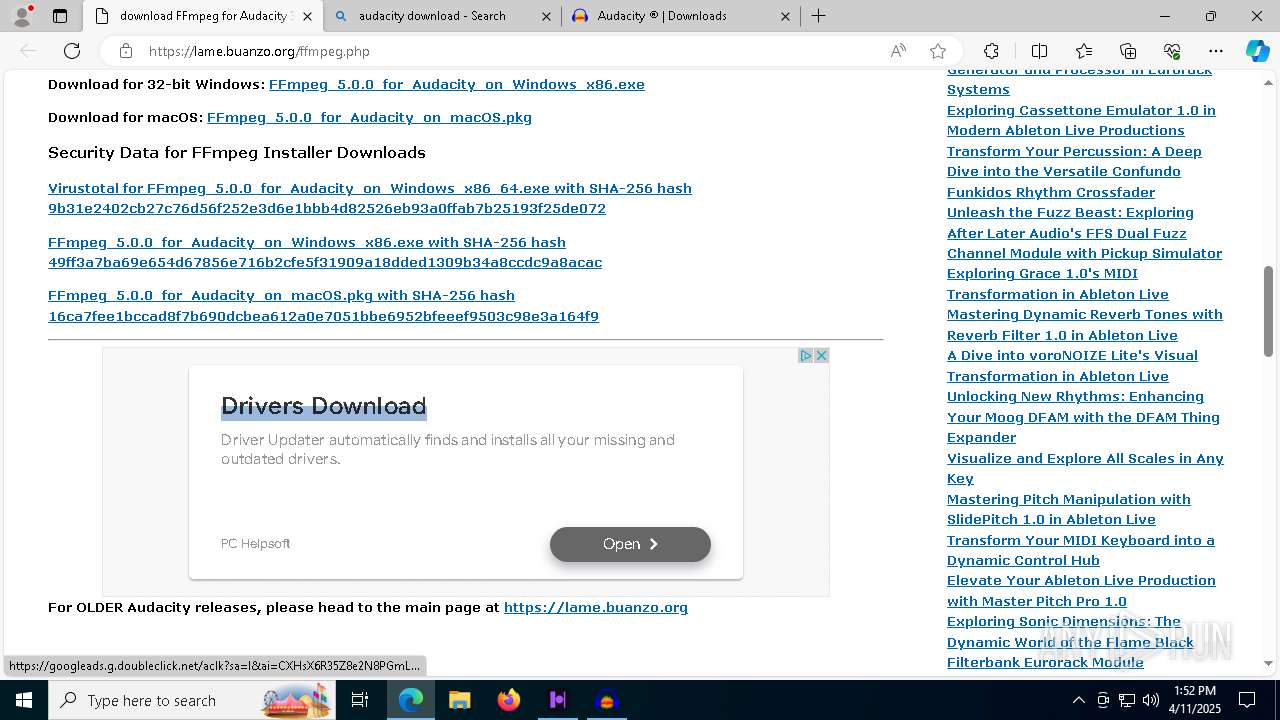Download FFmpeg for Windows x86.exe link

coord(457,85)
